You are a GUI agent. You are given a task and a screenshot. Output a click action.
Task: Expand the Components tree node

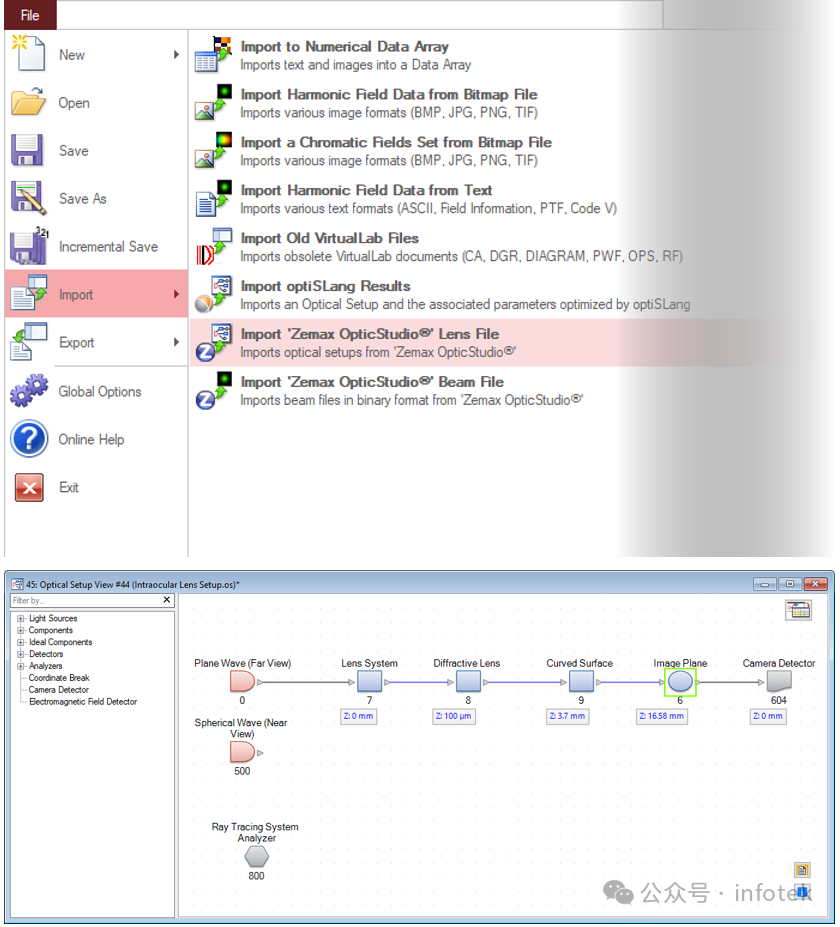point(21,630)
